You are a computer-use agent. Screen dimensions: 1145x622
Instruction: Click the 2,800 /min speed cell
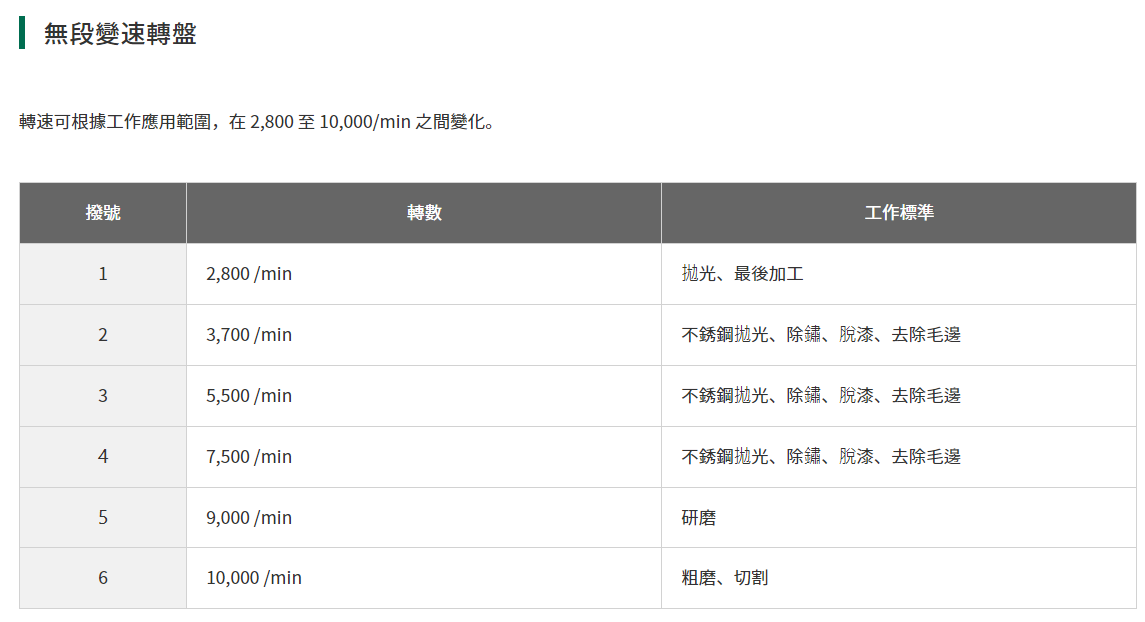249,273
